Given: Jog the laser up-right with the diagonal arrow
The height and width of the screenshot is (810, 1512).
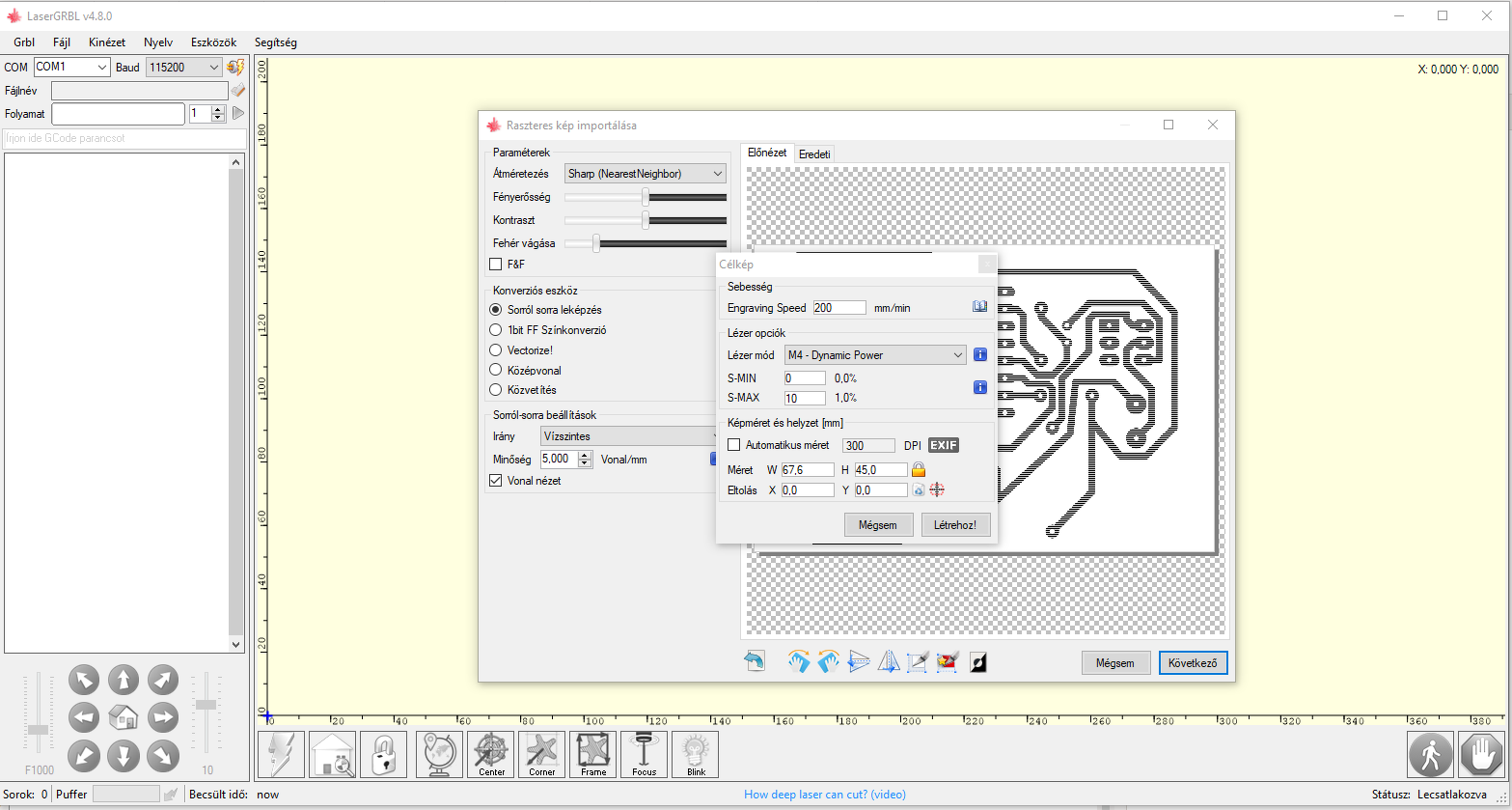Looking at the screenshot, I should click(x=162, y=680).
